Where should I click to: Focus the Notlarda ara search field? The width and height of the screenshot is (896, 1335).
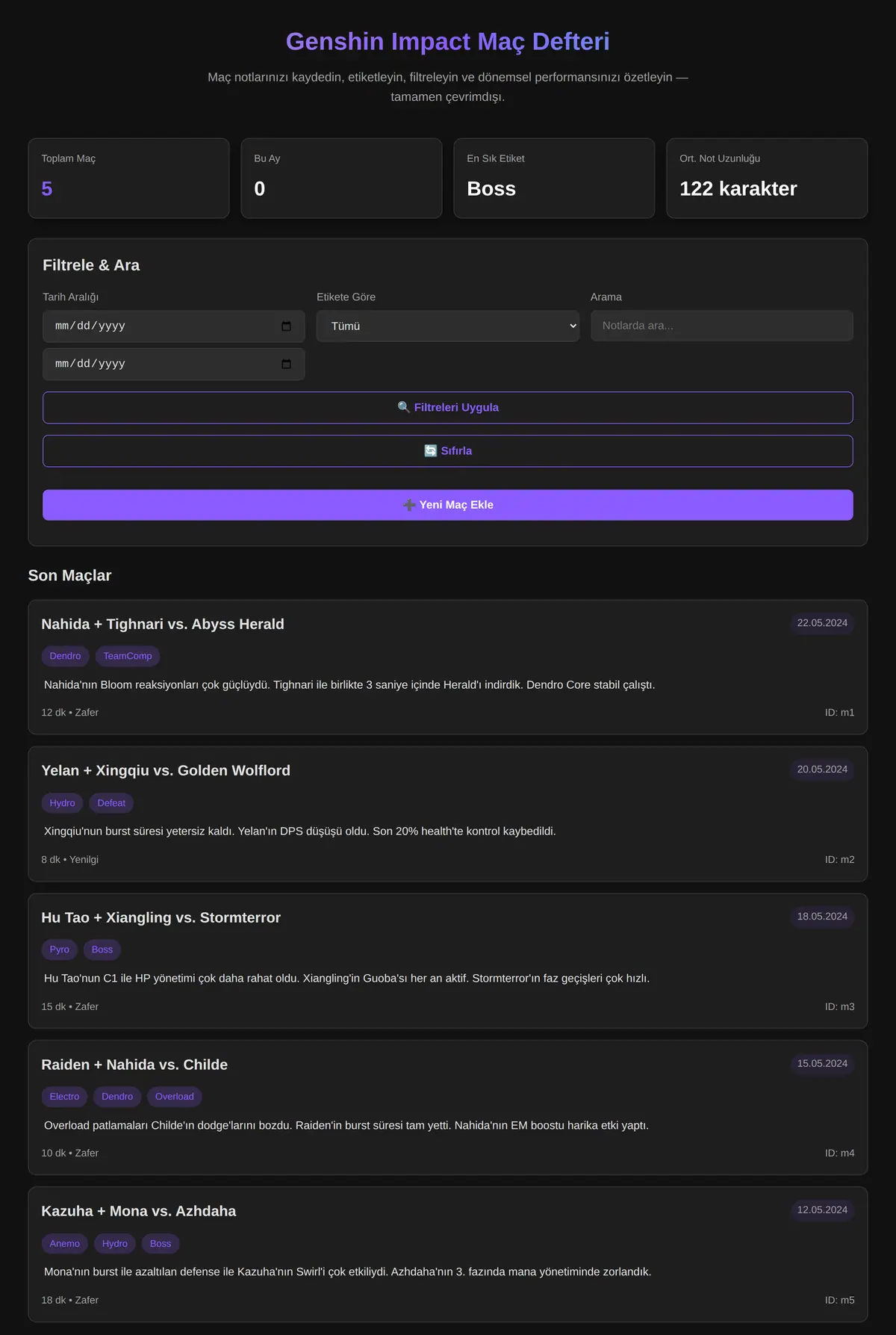click(x=722, y=326)
